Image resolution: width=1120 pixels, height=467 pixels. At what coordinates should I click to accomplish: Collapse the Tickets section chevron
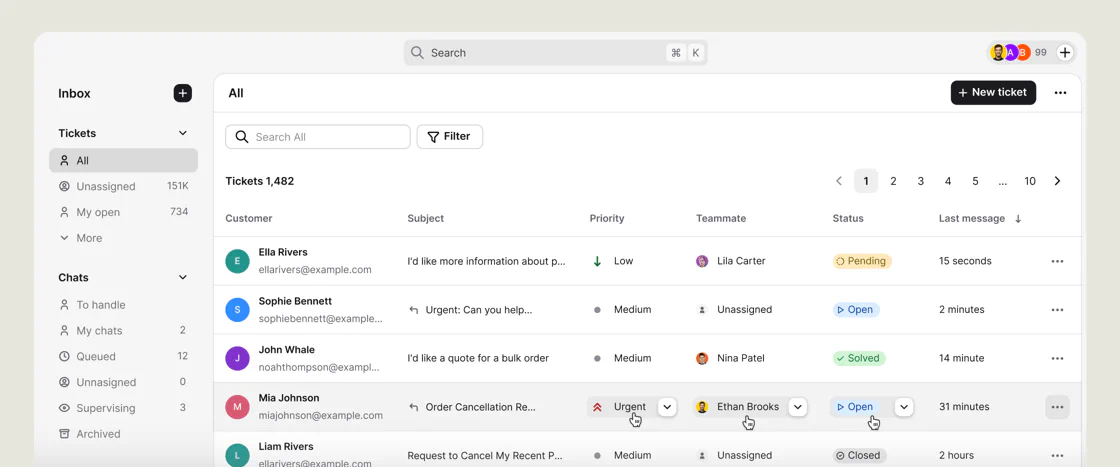click(x=183, y=134)
